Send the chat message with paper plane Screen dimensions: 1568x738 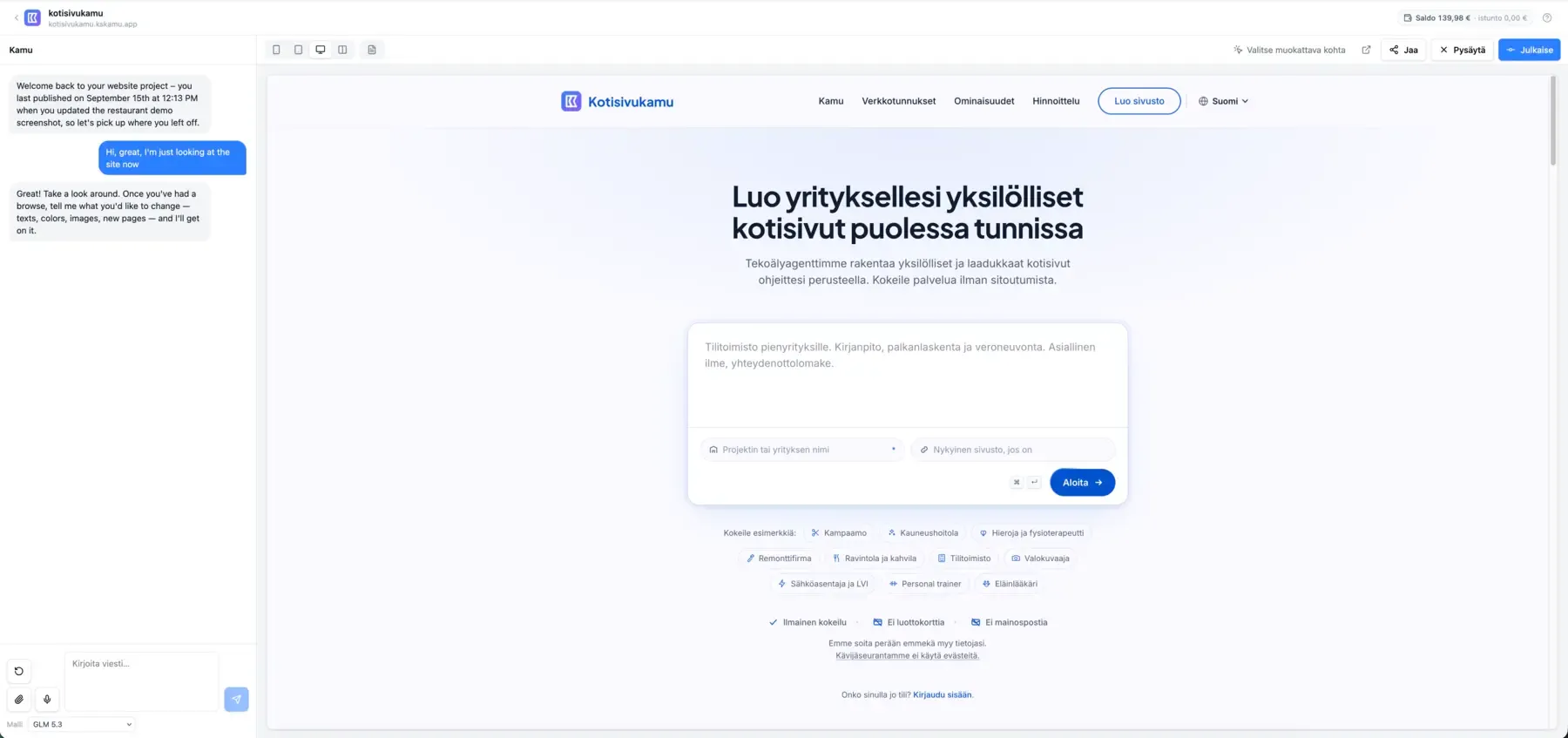coord(236,699)
